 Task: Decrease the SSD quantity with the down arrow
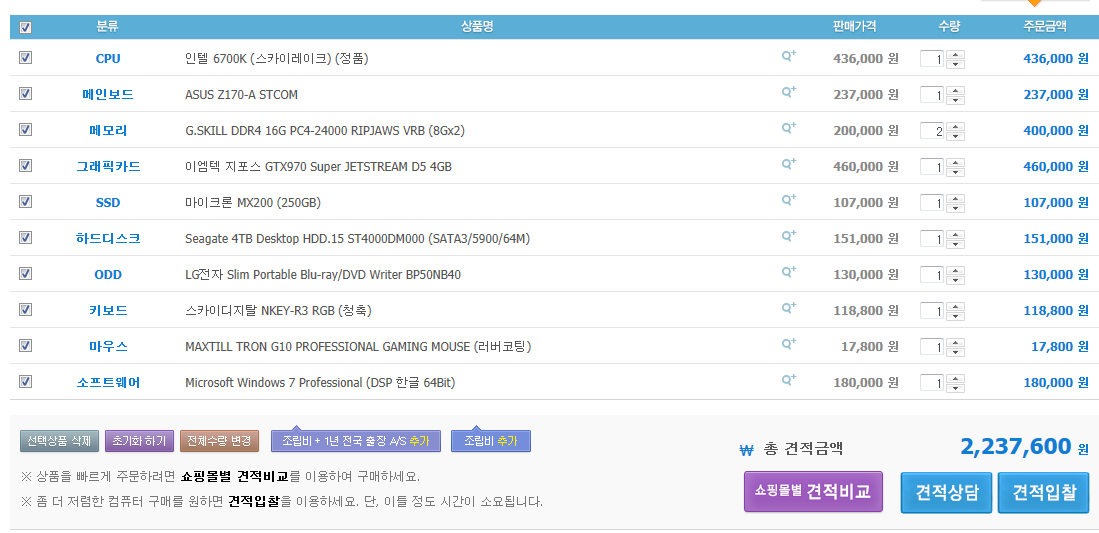pos(956,208)
